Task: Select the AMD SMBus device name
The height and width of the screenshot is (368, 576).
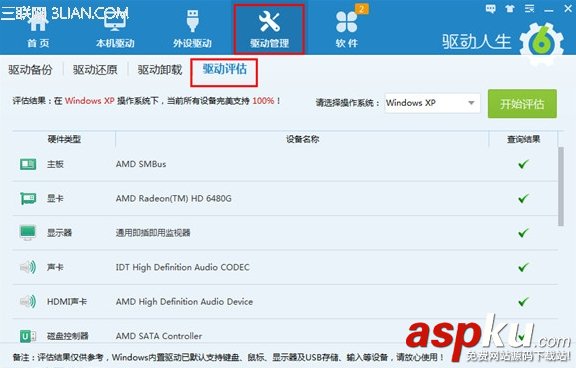Action: point(141,164)
